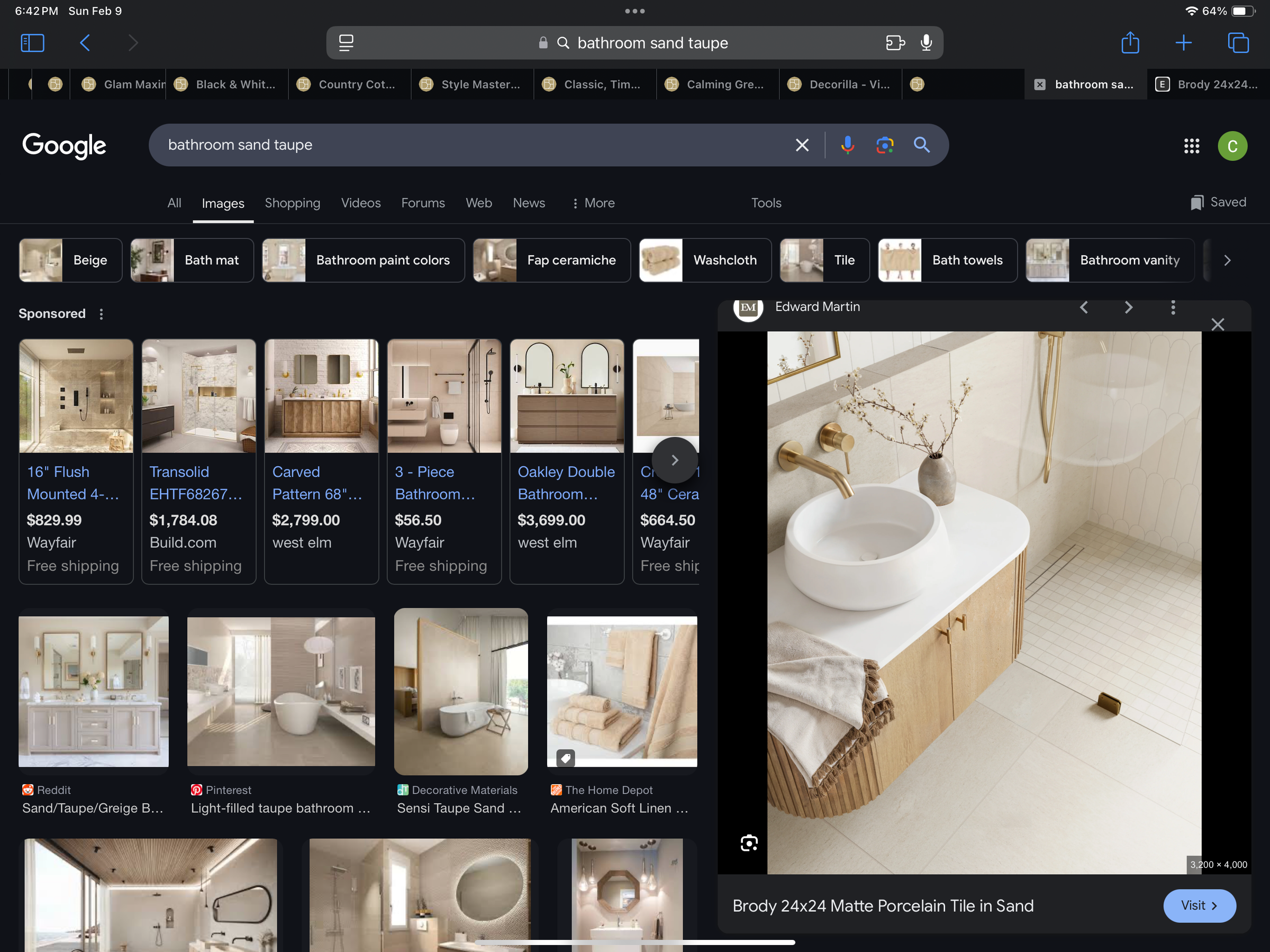Open Sponsored ads options menu
The image size is (1270, 952).
(x=101, y=314)
